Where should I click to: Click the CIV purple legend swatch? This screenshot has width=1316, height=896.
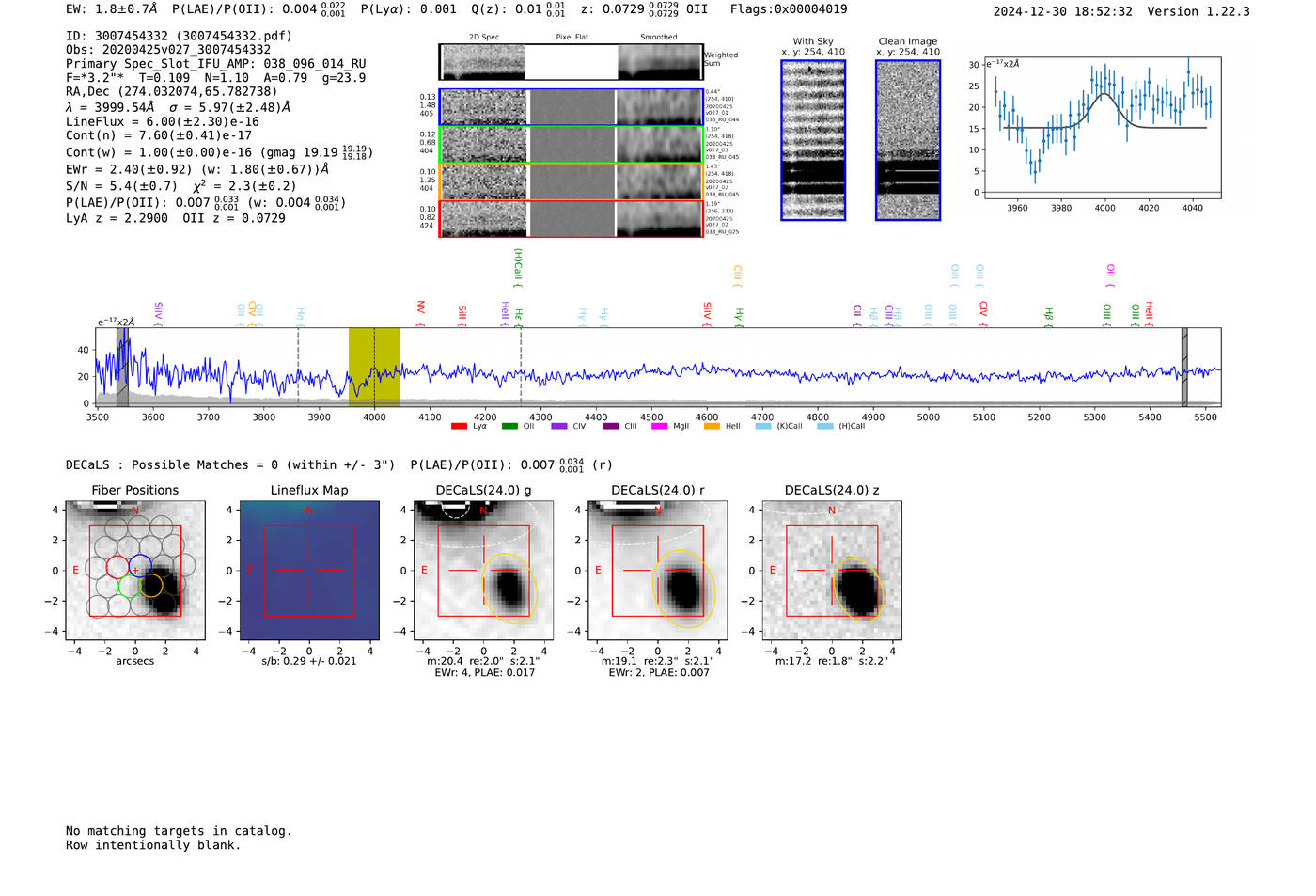559,426
